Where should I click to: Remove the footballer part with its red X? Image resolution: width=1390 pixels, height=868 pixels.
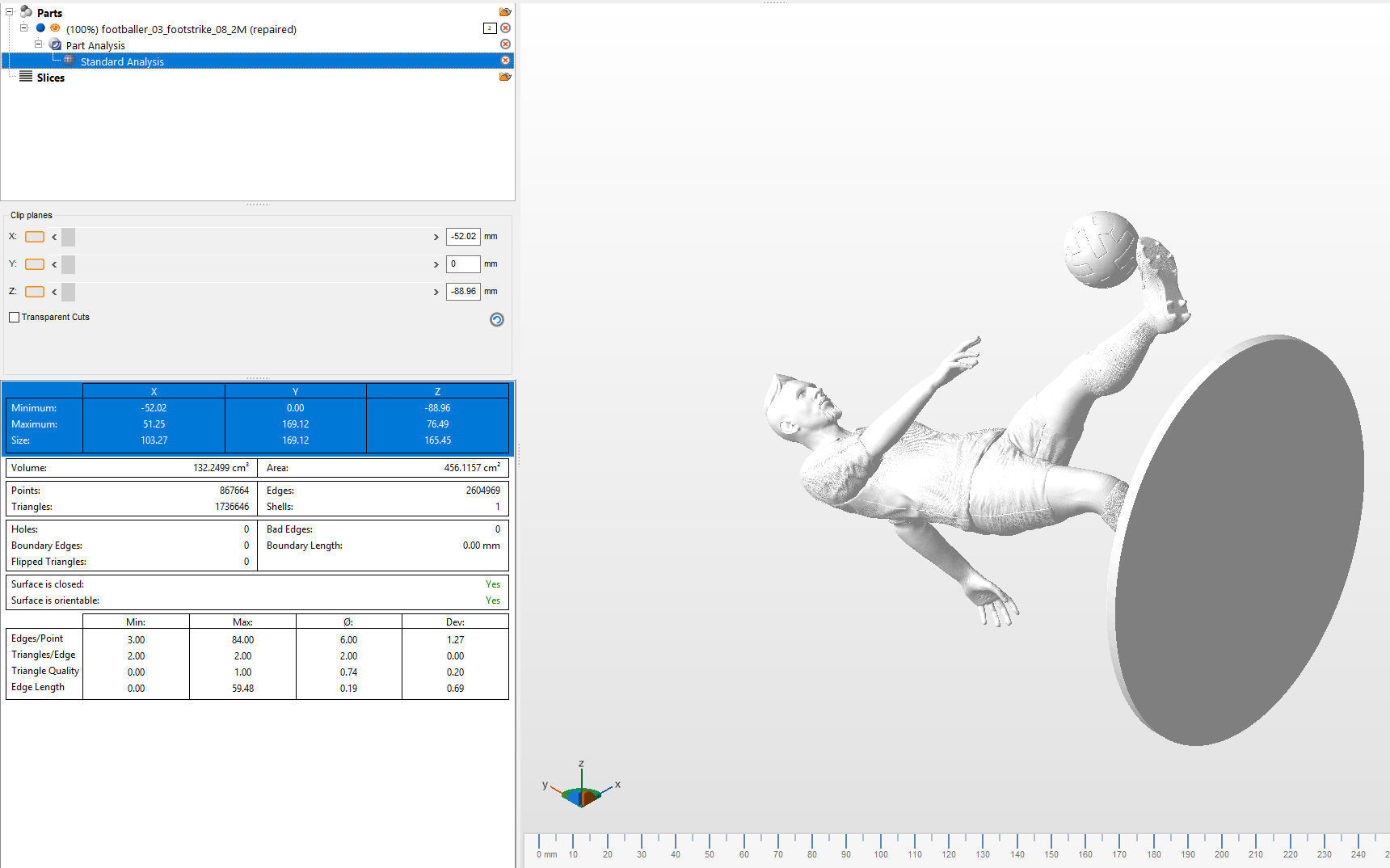tap(505, 28)
